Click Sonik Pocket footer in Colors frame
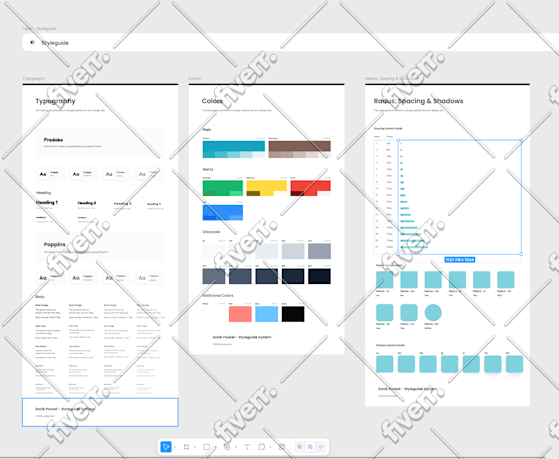The height and width of the screenshot is (459, 559). [242, 337]
